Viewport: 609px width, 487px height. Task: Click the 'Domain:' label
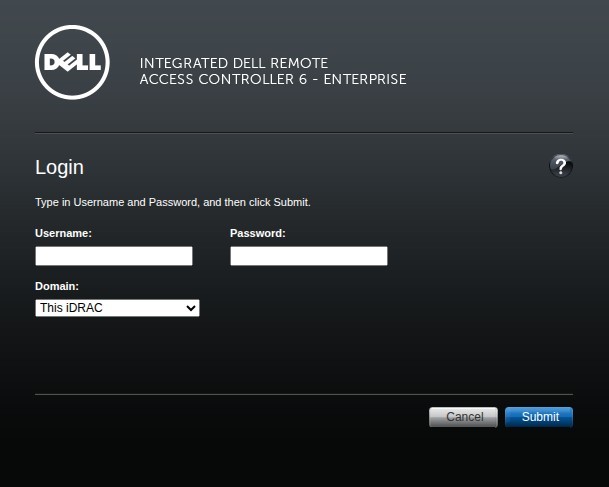pyautogui.click(x=57, y=286)
